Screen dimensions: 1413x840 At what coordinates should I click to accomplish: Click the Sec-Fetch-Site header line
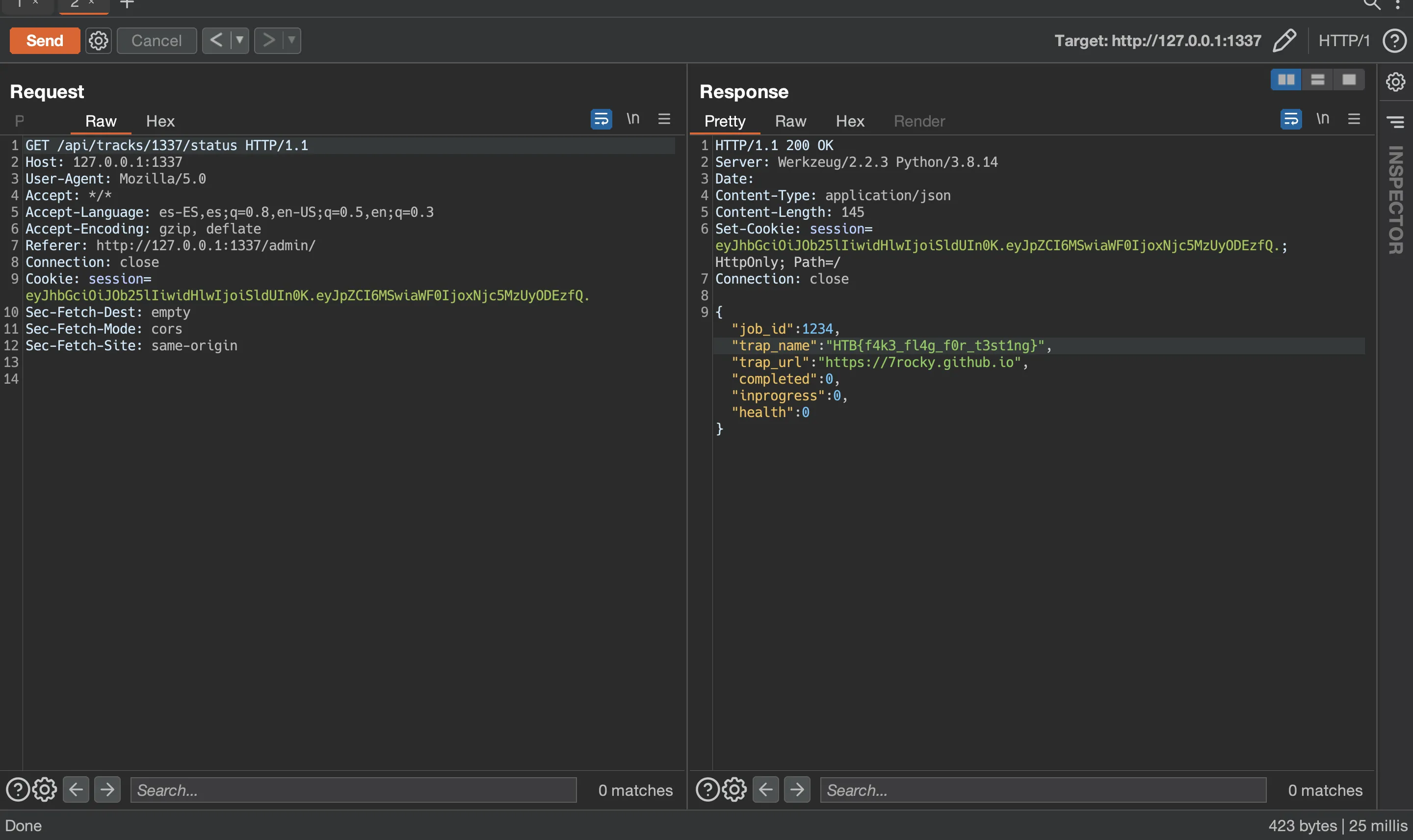tap(131, 346)
